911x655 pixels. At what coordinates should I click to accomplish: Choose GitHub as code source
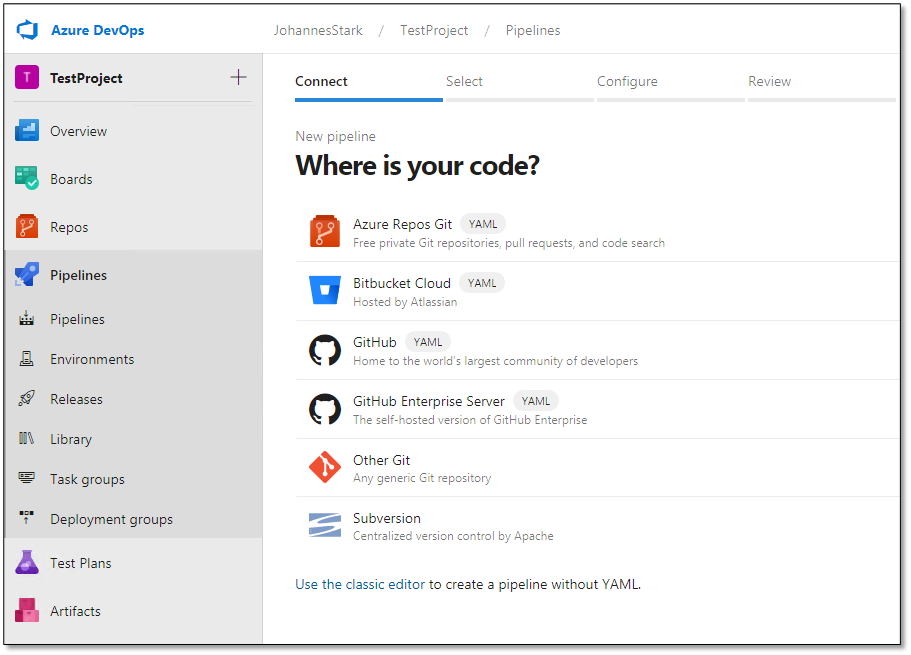click(597, 350)
